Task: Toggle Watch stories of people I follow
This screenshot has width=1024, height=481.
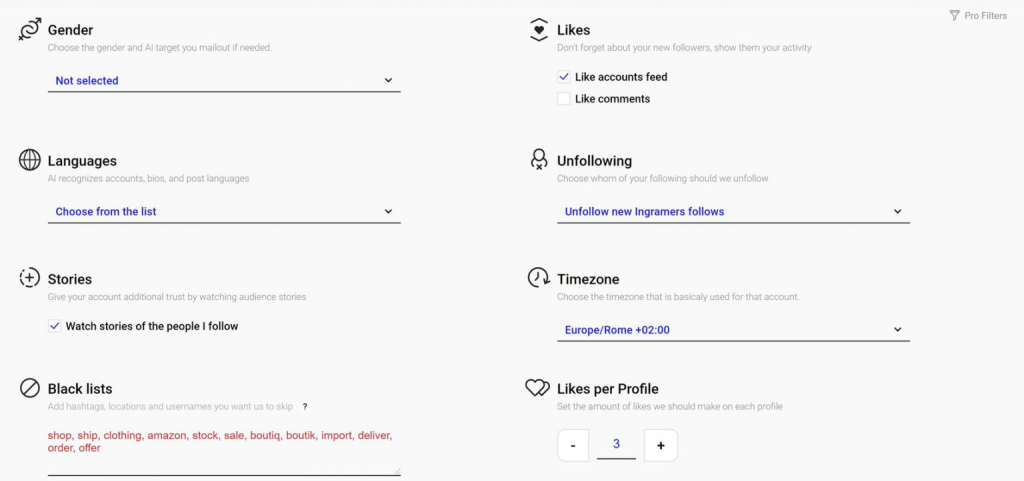Action: coord(55,326)
